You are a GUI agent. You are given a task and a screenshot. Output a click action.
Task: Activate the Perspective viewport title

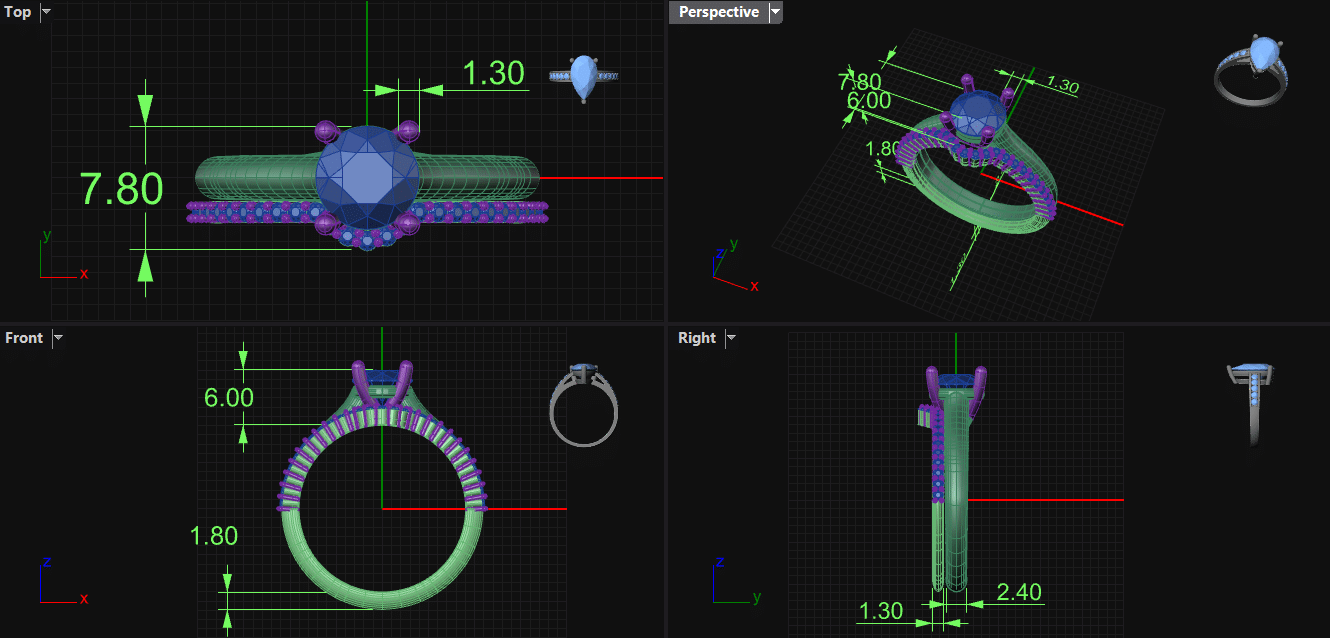(718, 12)
